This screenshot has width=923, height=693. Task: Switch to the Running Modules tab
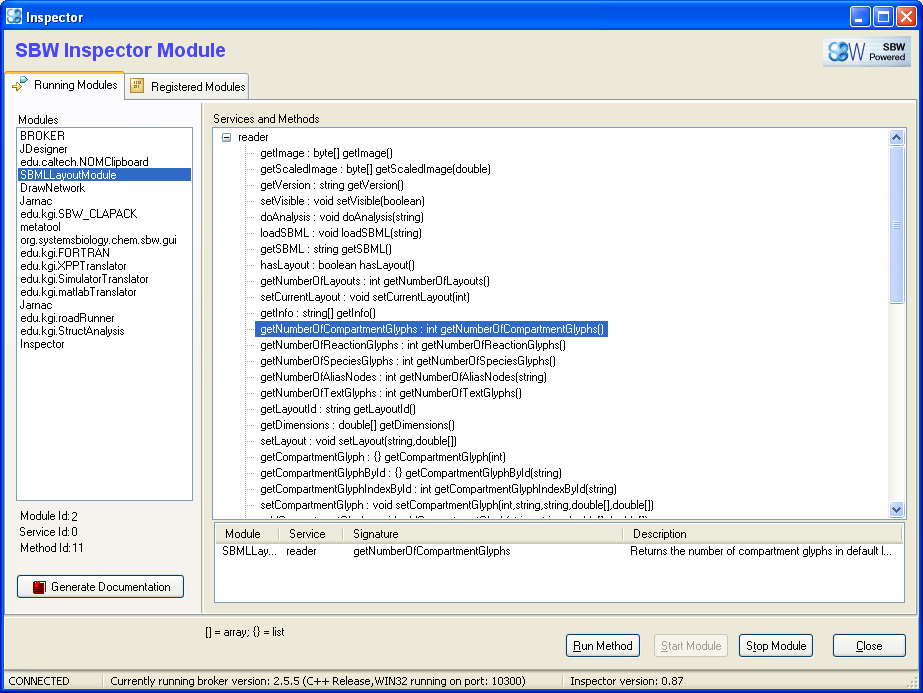(x=65, y=85)
